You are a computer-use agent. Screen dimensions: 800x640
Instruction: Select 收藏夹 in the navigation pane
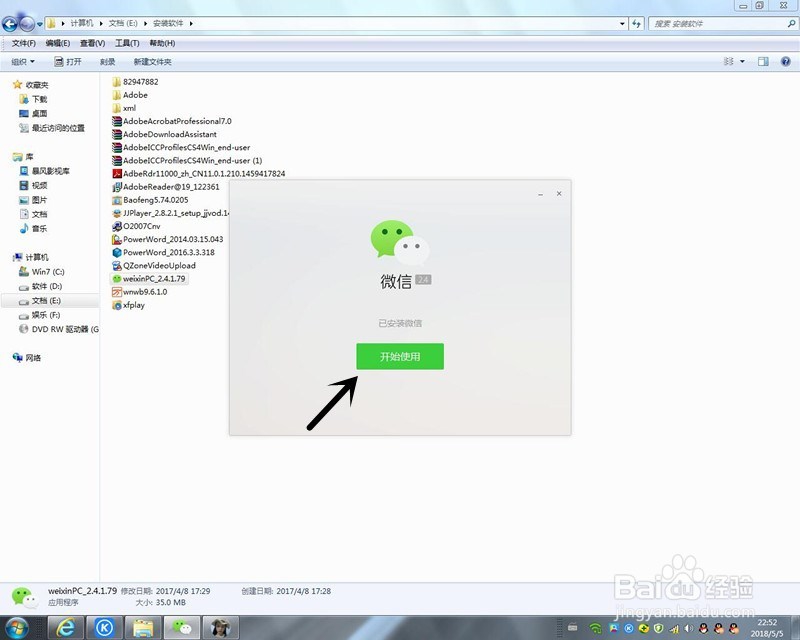coord(31,85)
